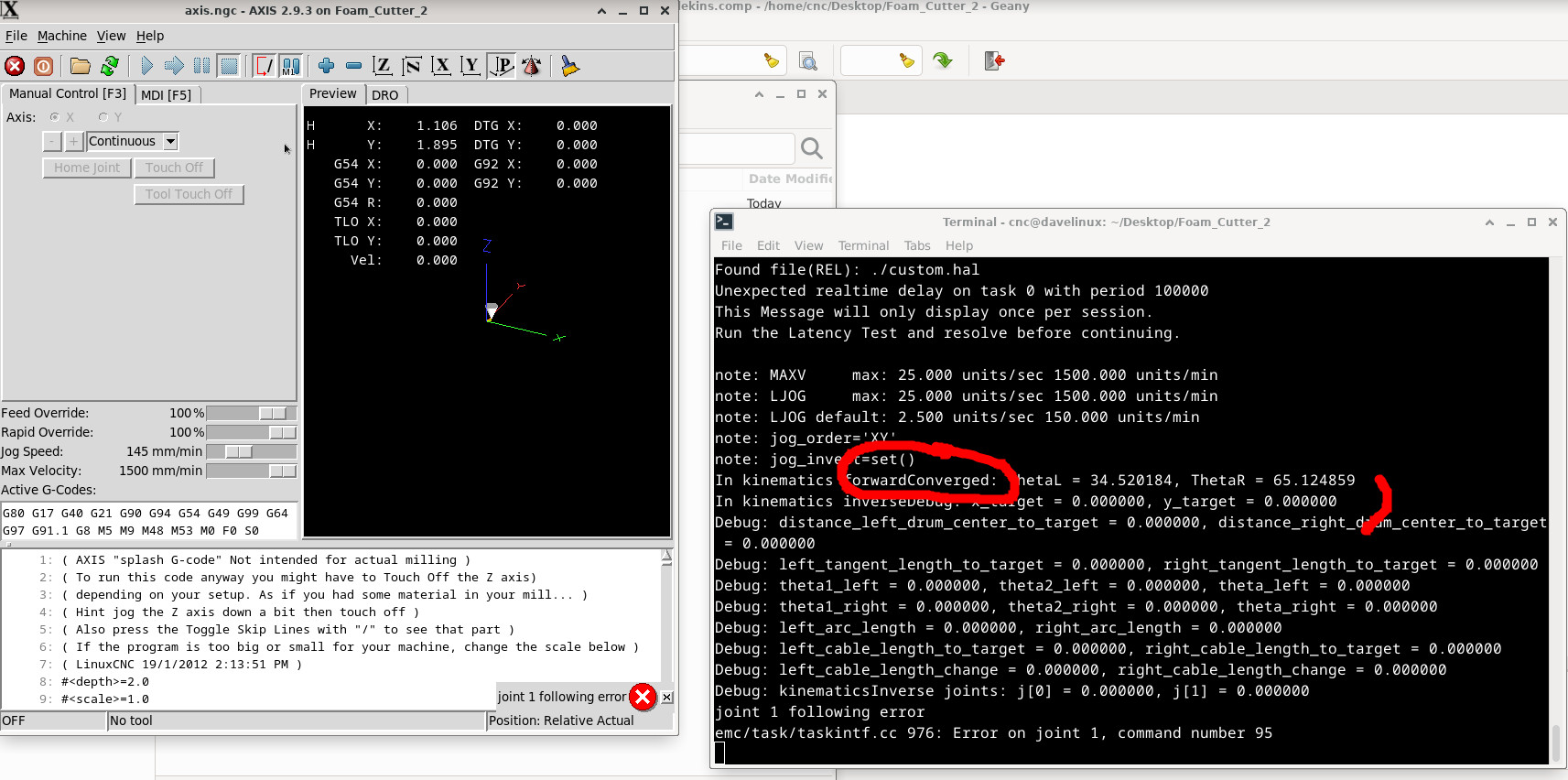Clear Geany search field with broom icon
The image size is (1568, 780).
(772, 60)
